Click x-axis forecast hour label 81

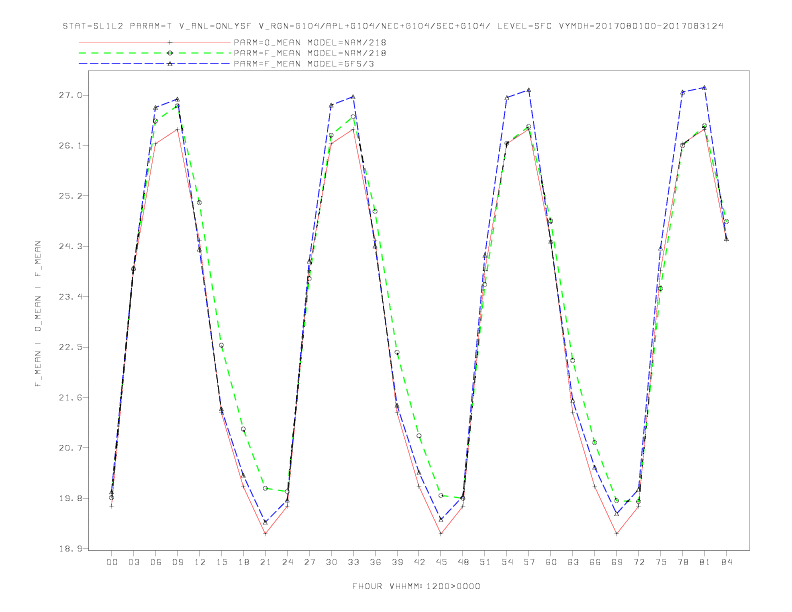pos(705,562)
